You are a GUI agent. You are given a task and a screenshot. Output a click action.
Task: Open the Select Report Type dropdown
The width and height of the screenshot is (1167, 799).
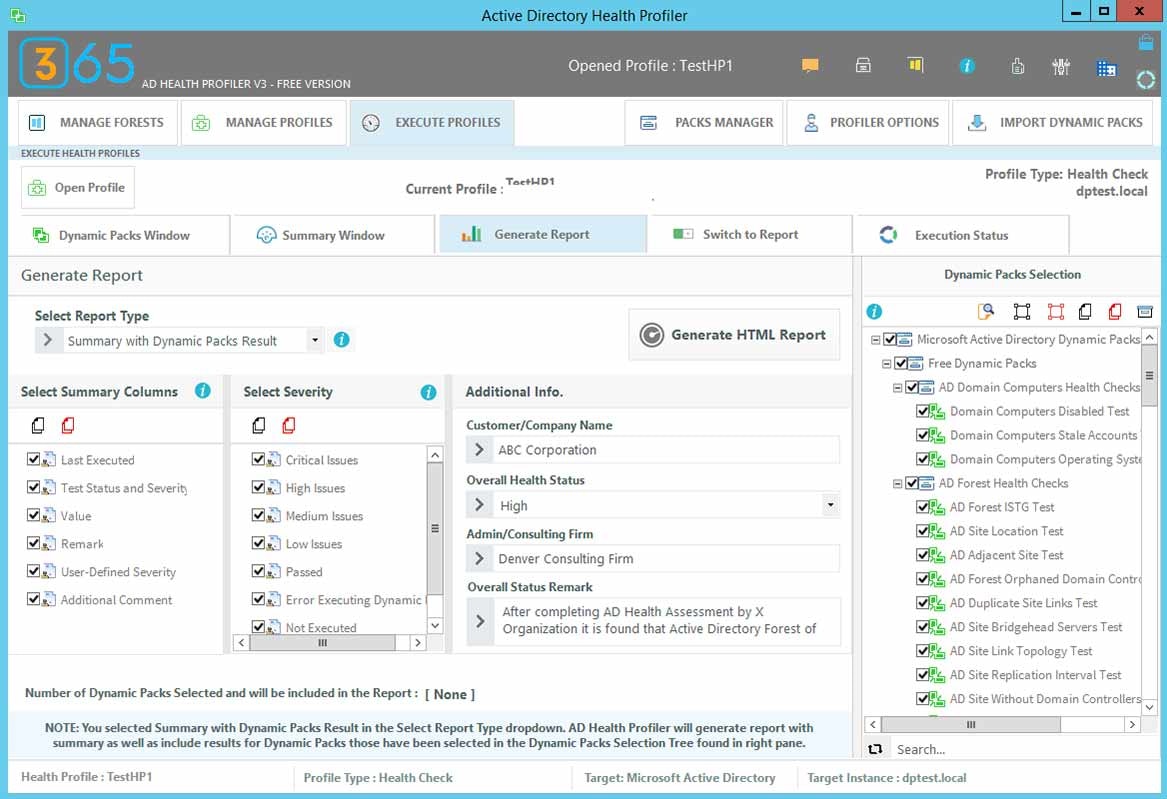click(315, 340)
